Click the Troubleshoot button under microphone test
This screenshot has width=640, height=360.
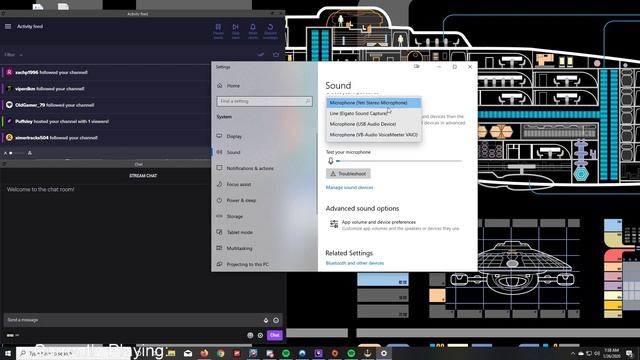click(x=348, y=173)
